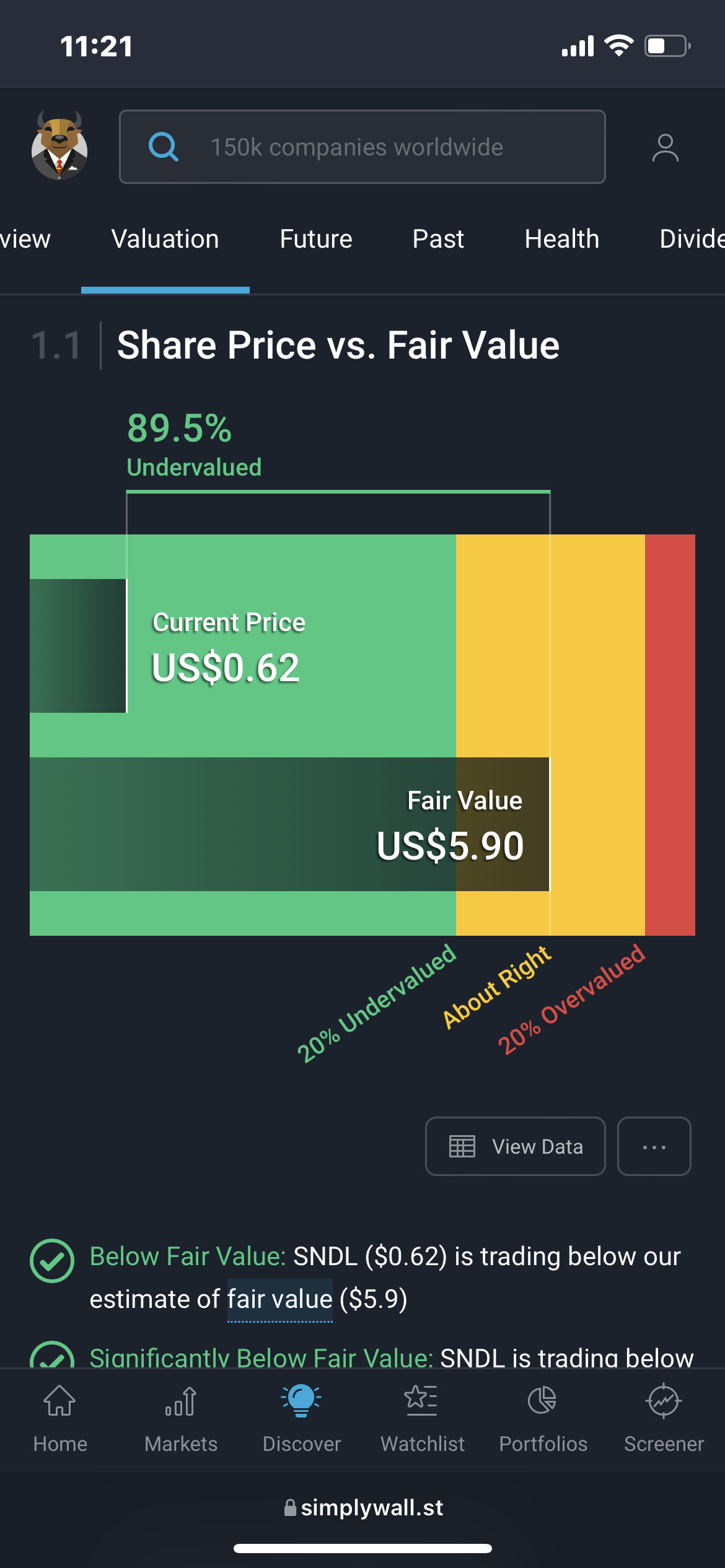Tap the Fair Value US$5.90 bar

click(289, 824)
